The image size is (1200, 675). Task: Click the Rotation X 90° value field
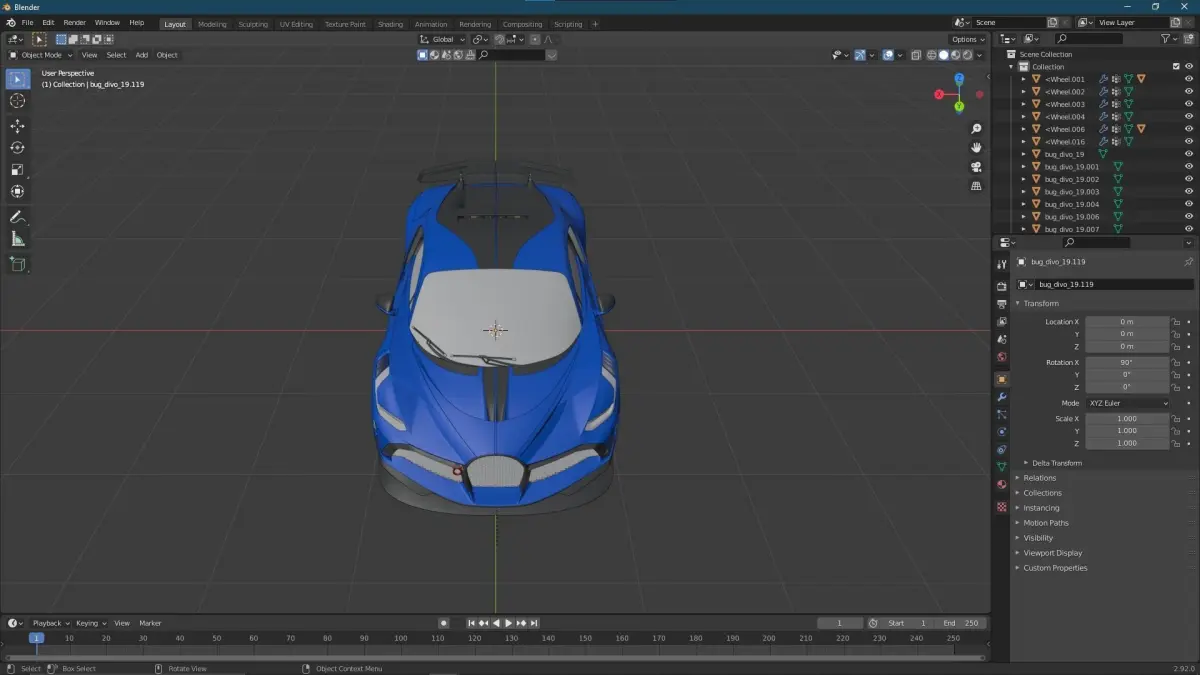(1127, 363)
